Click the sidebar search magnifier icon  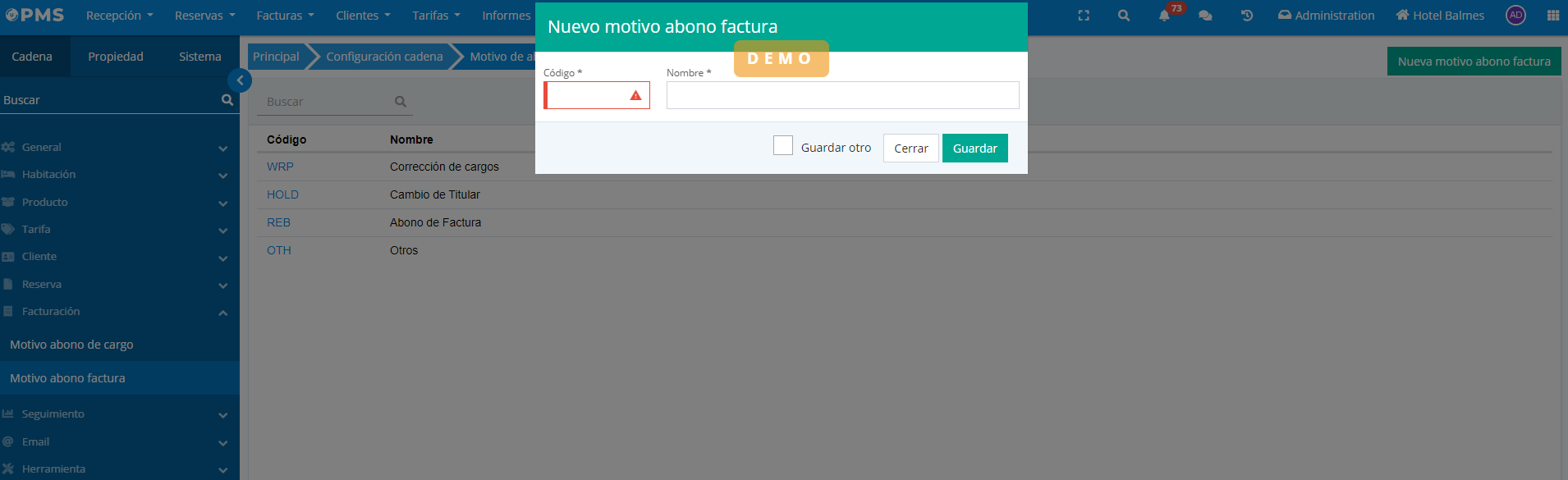point(227,100)
